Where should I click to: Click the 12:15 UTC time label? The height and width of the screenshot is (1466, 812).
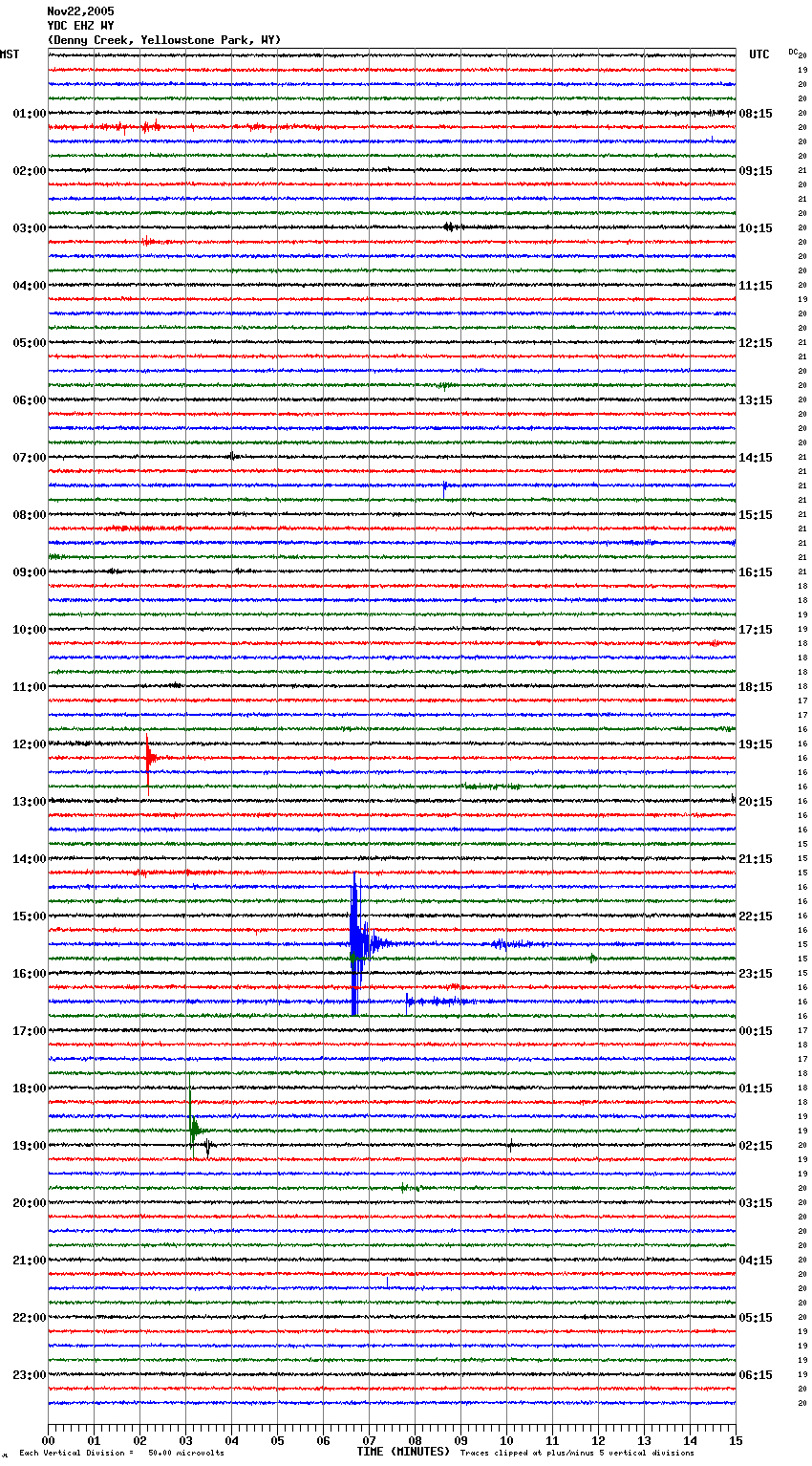tap(756, 343)
